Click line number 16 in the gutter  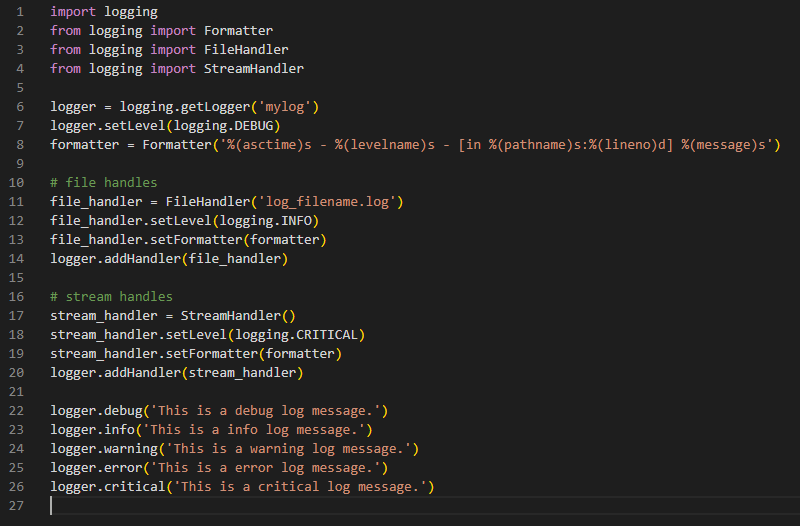[15, 297]
